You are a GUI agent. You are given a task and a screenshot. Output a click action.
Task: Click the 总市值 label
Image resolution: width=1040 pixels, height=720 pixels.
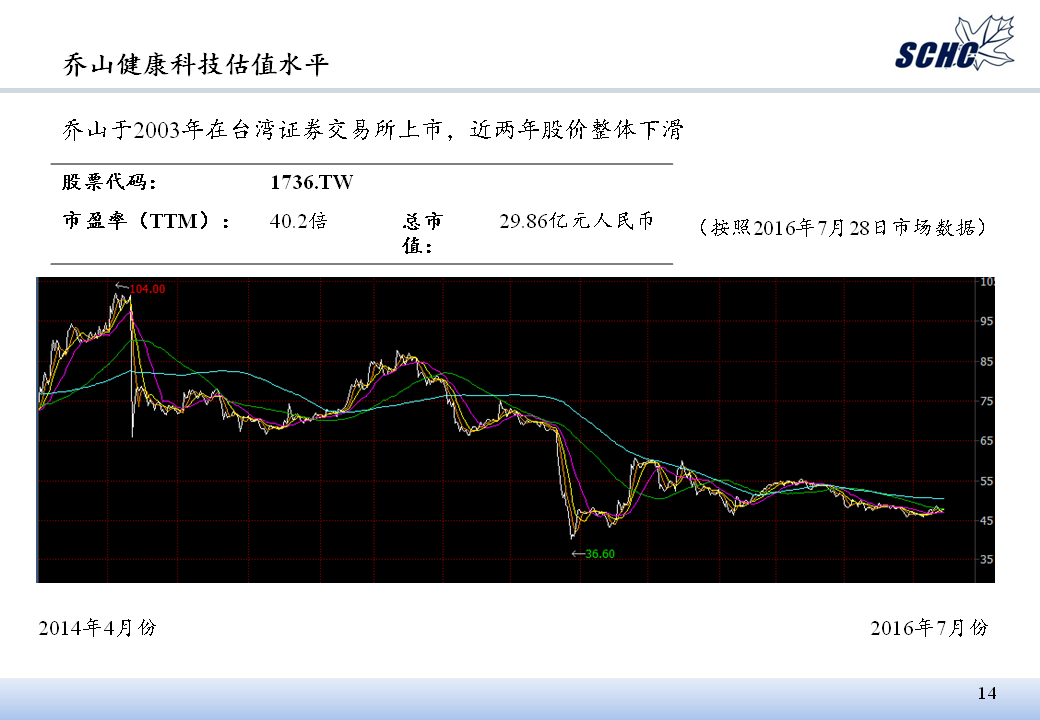click(422, 233)
